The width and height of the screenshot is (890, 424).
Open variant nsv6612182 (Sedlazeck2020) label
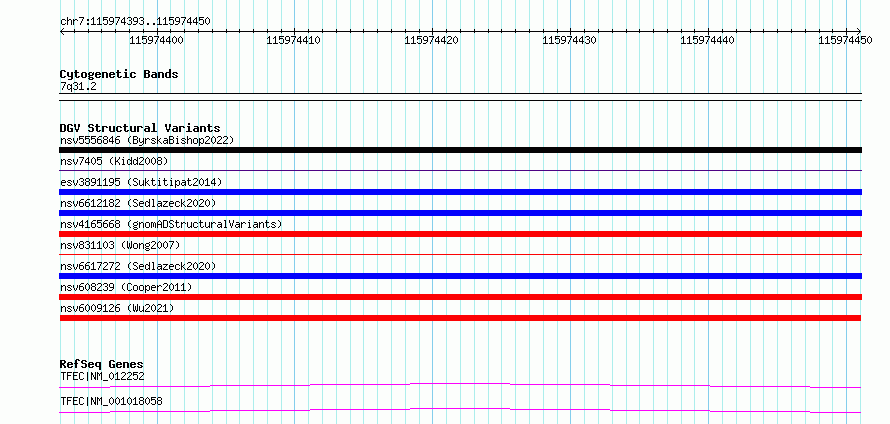tap(138, 203)
